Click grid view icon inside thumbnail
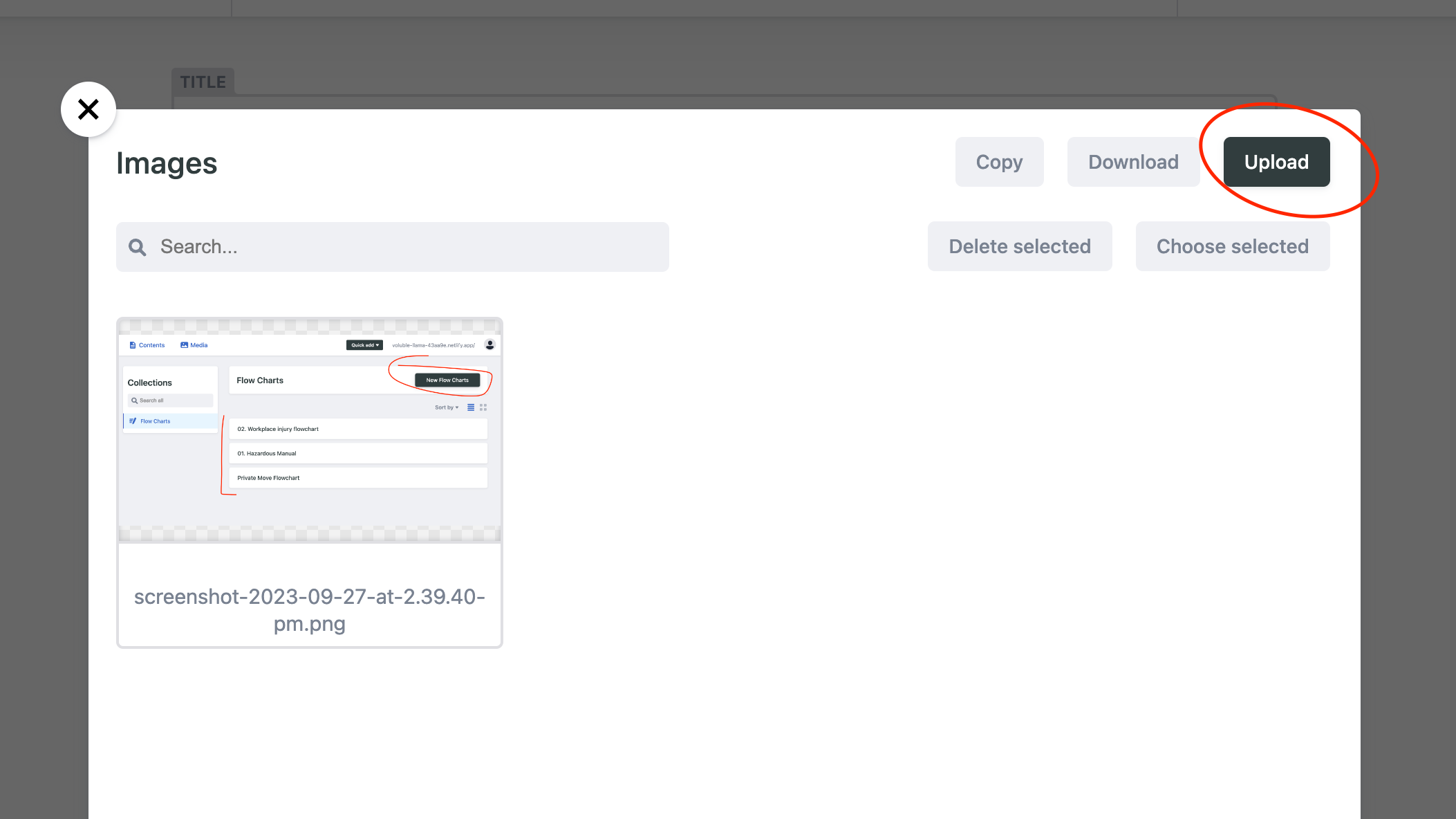The width and height of the screenshot is (1456, 819). click(x=483, y=407)
